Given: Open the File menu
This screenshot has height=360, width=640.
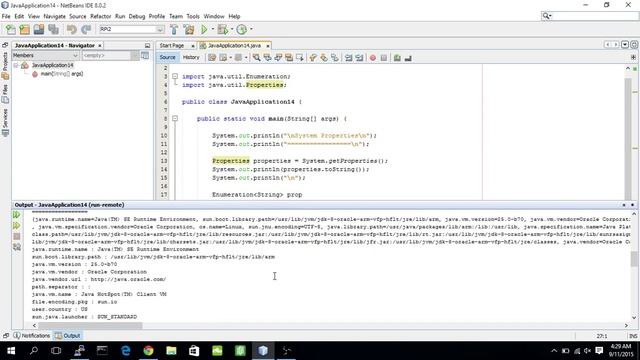Looking at the screenshot, I should pos(6,16).
